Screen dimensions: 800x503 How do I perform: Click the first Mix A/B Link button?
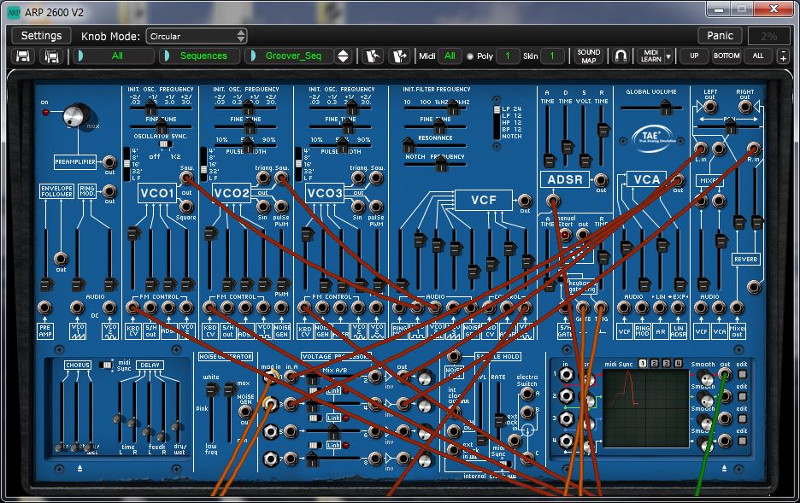333,391
